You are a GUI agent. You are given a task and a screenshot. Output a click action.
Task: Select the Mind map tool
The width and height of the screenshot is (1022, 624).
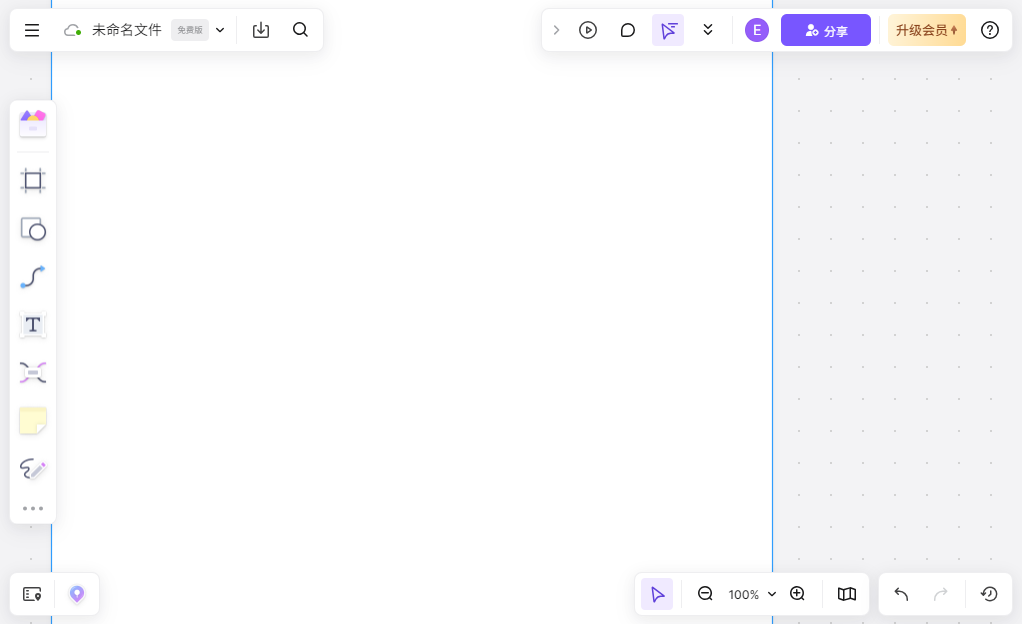pos(33,372)
